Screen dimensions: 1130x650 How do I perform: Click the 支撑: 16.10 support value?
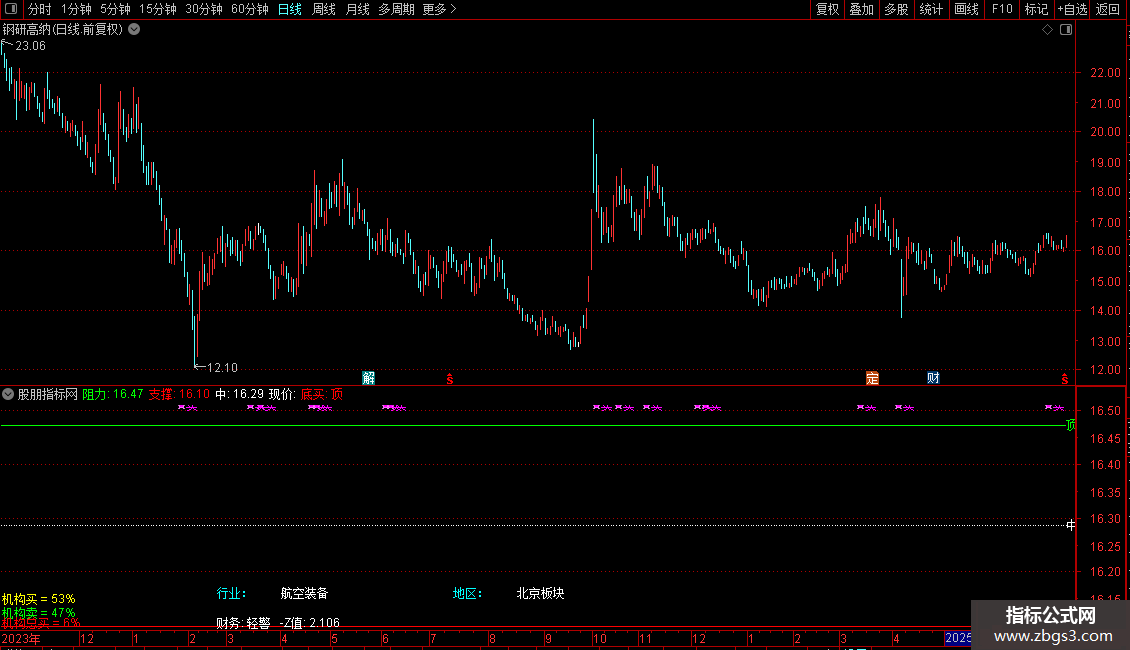pos(179,394)
